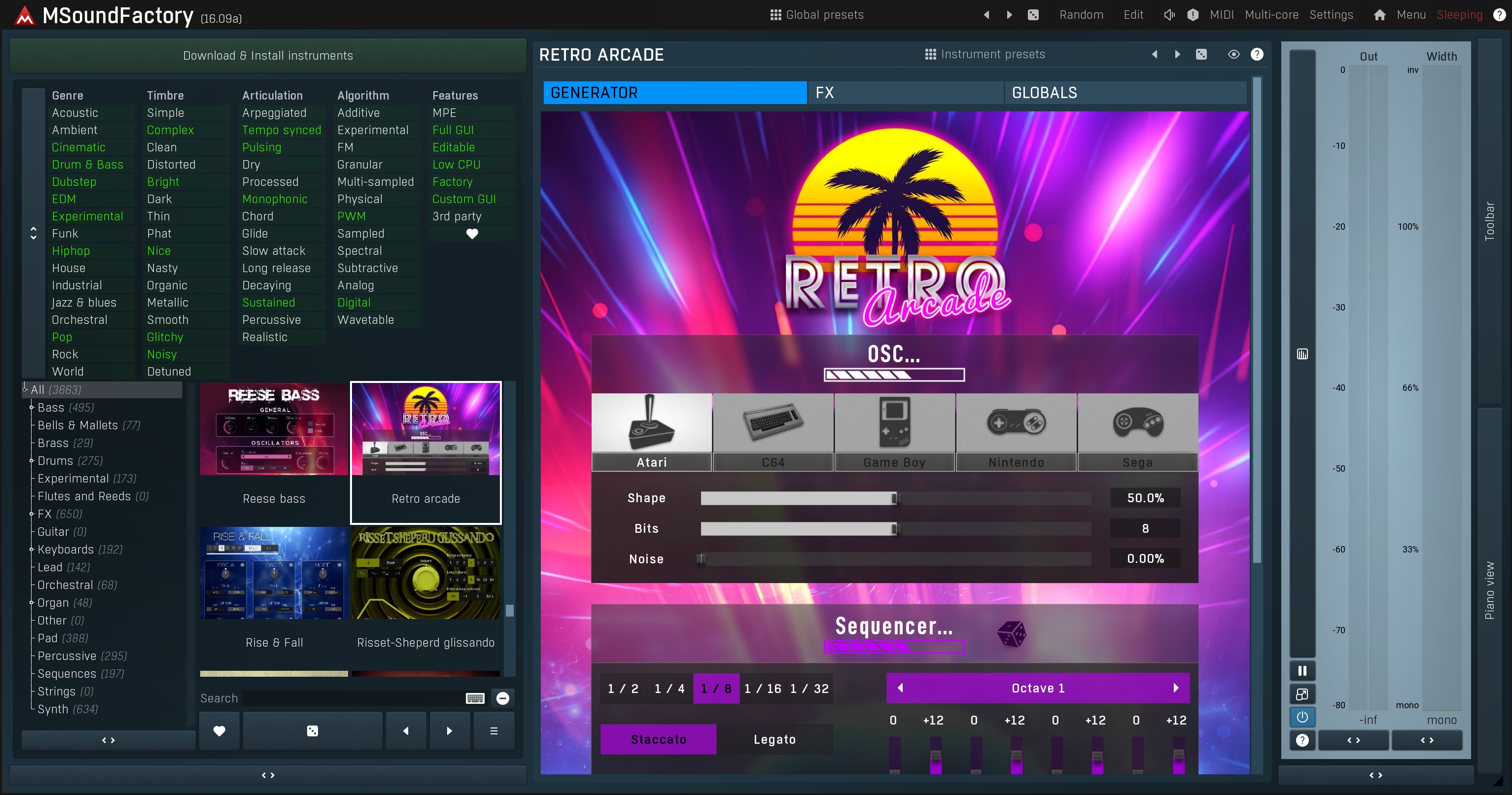Open the browser list menu icon

(x=493, y=730)
